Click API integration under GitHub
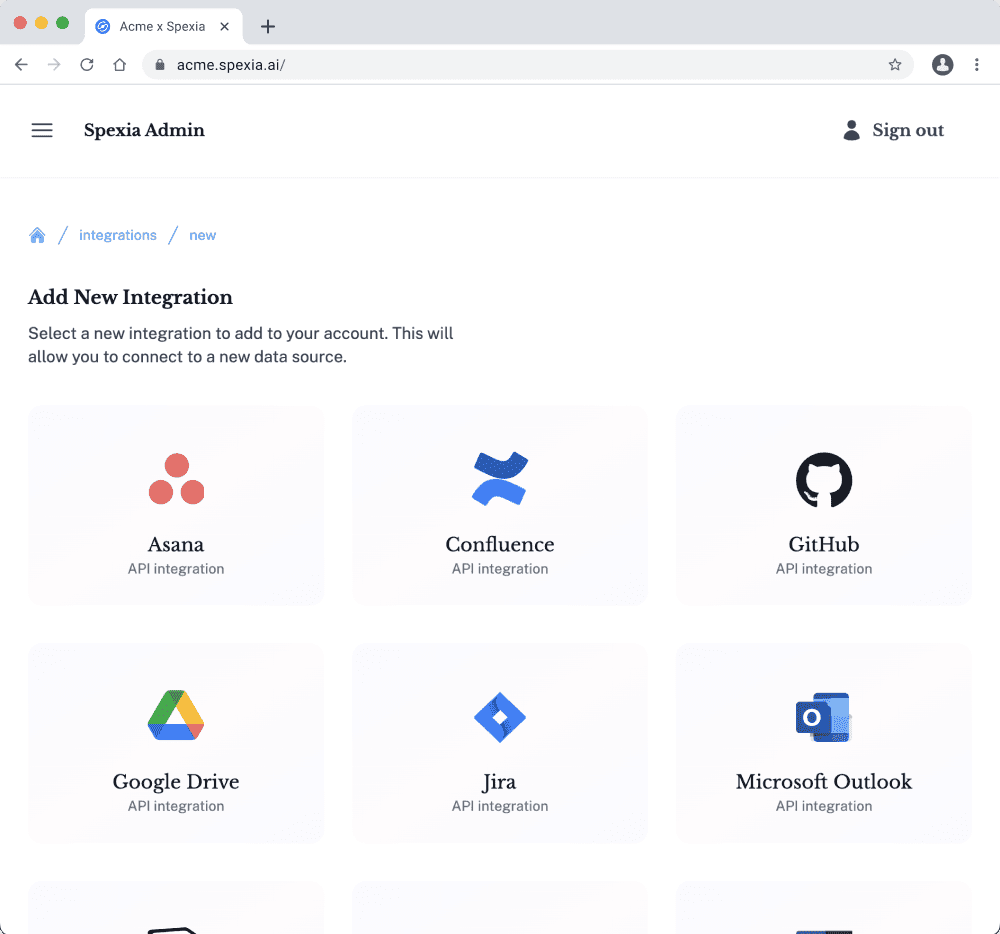The height and width of the screenshot is (934, 1000). [824, 569]
